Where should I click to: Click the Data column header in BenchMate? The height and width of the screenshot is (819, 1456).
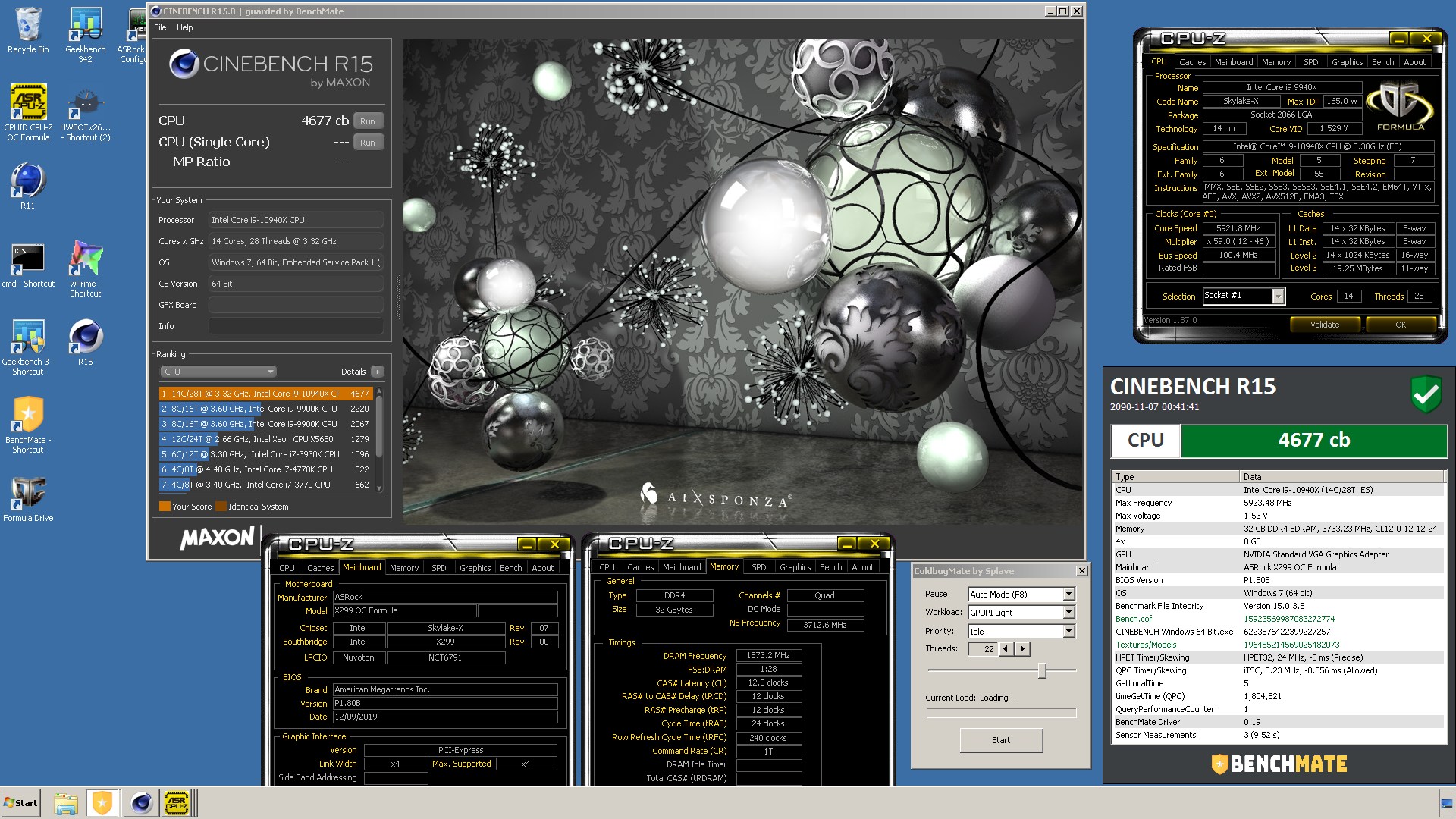1341,477
